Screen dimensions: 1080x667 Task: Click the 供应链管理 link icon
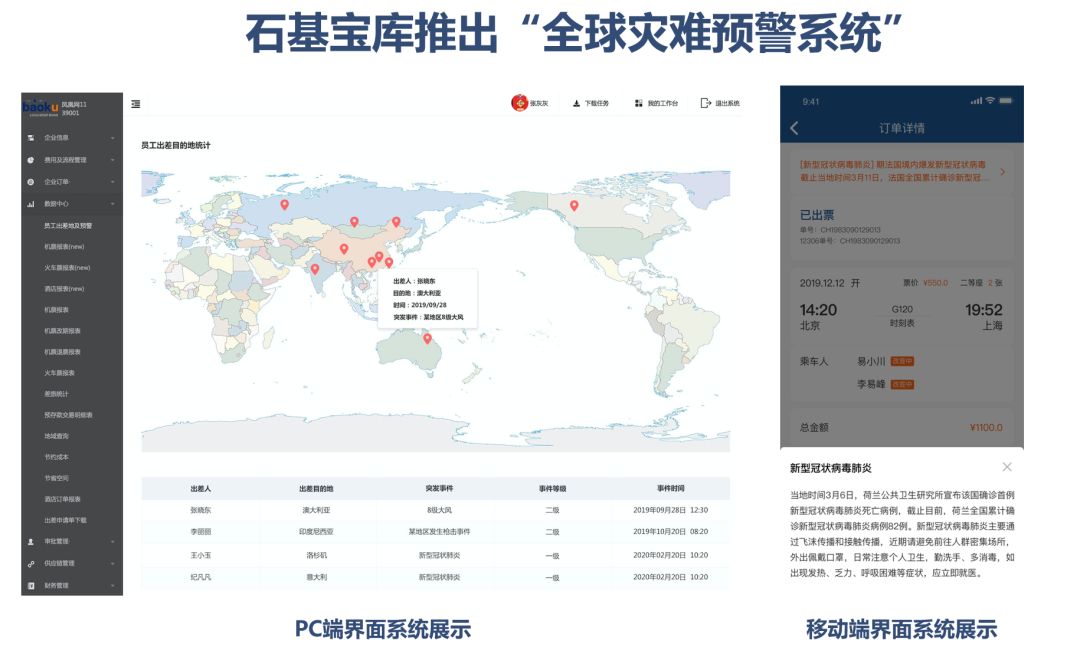(30, 564)
